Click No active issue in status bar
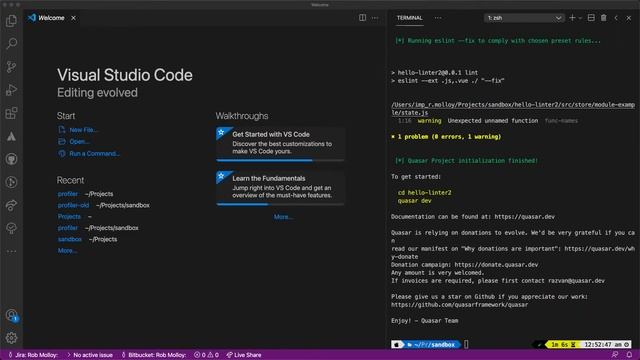The image size is (640, 360). [90, 355]
